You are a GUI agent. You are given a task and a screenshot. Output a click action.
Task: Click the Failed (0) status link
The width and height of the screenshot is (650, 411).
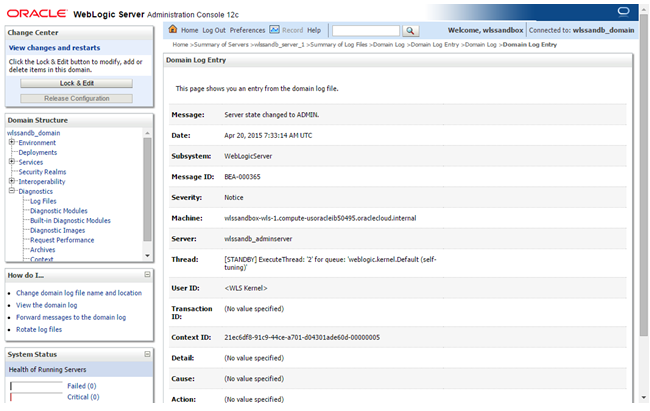coord(82,386)
